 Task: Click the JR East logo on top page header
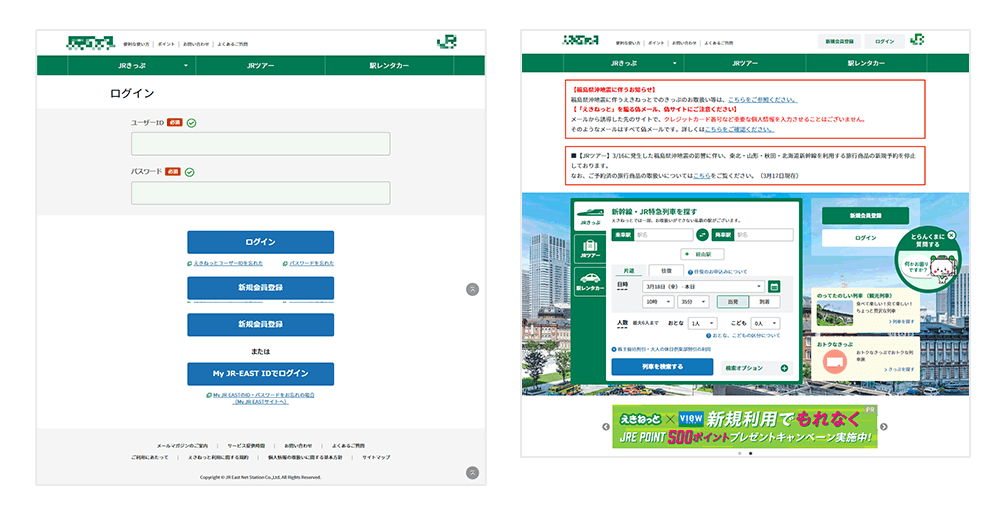[x=917, y=40]
